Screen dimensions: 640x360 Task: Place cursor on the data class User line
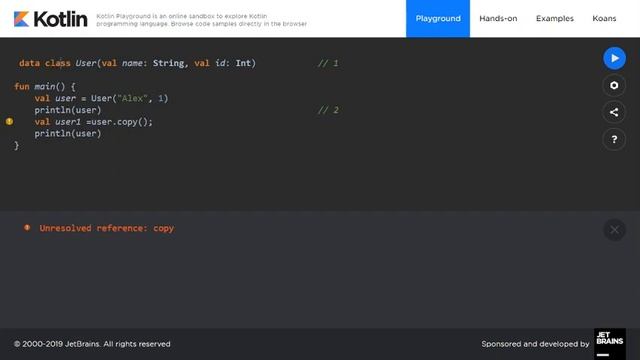coord(137,63)
